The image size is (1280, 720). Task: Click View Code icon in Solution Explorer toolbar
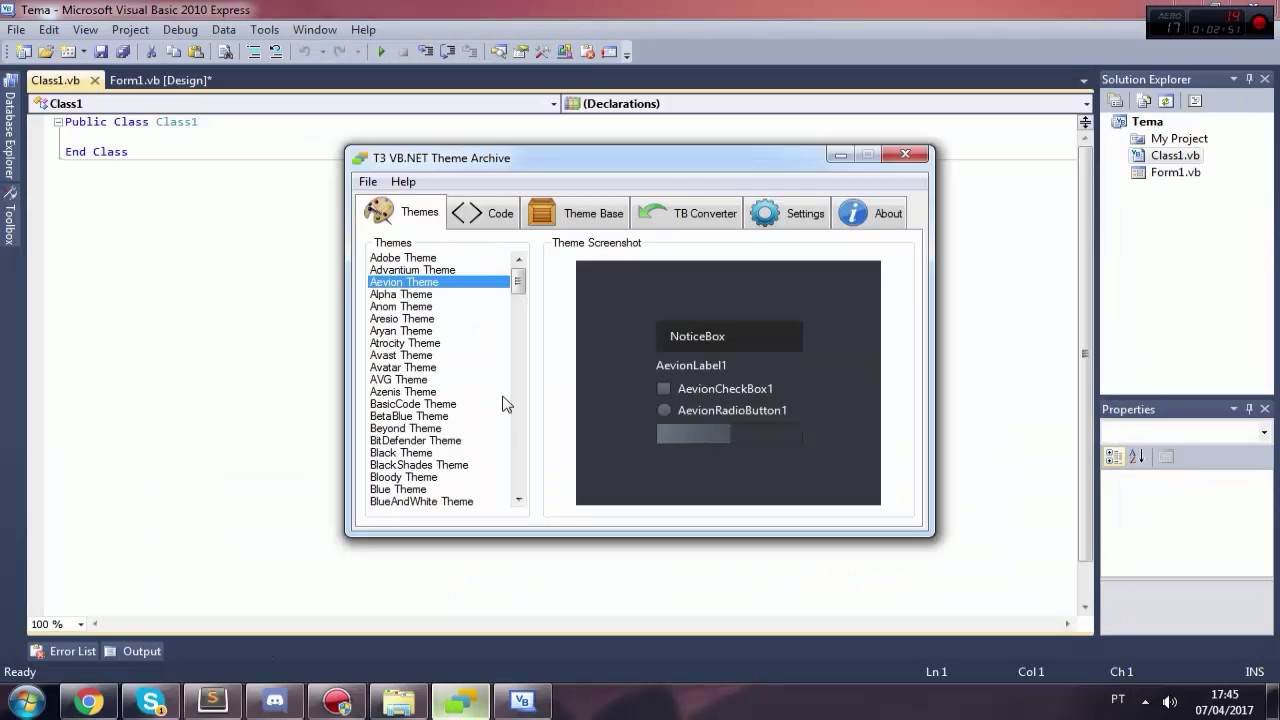(x=1195, y=101)
